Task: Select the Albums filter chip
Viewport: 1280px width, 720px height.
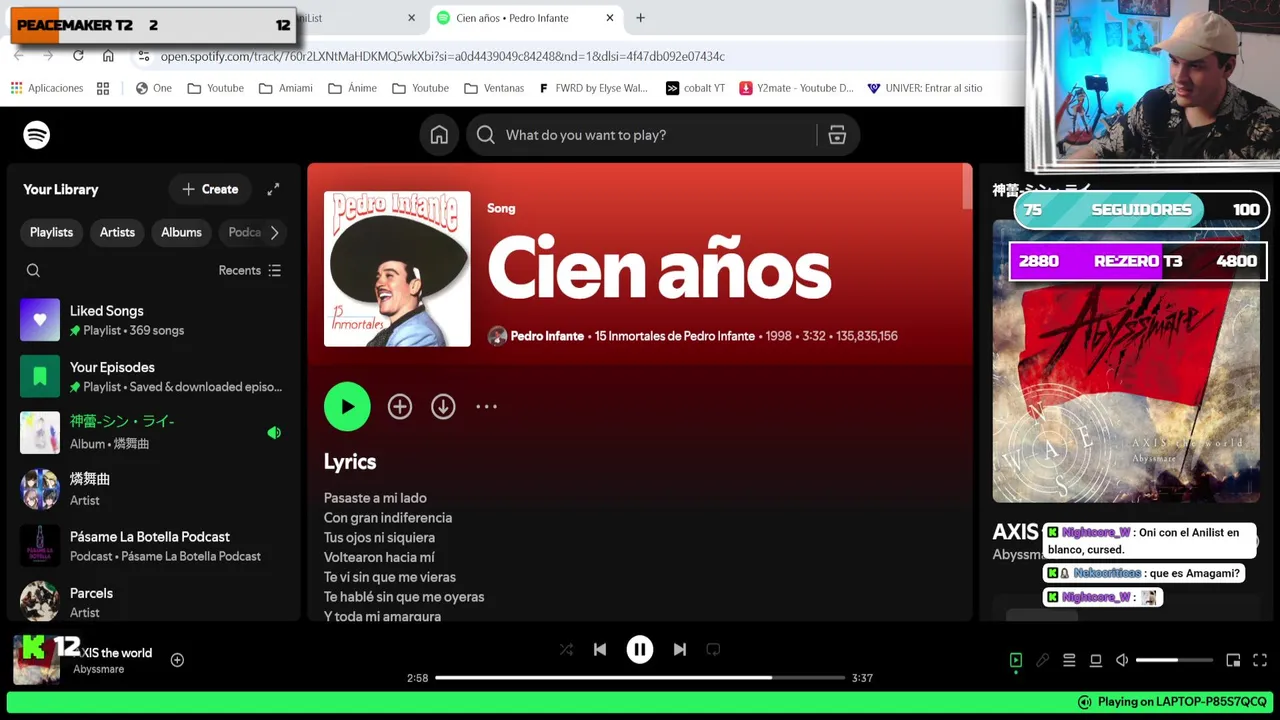Action: click(181, 232)
